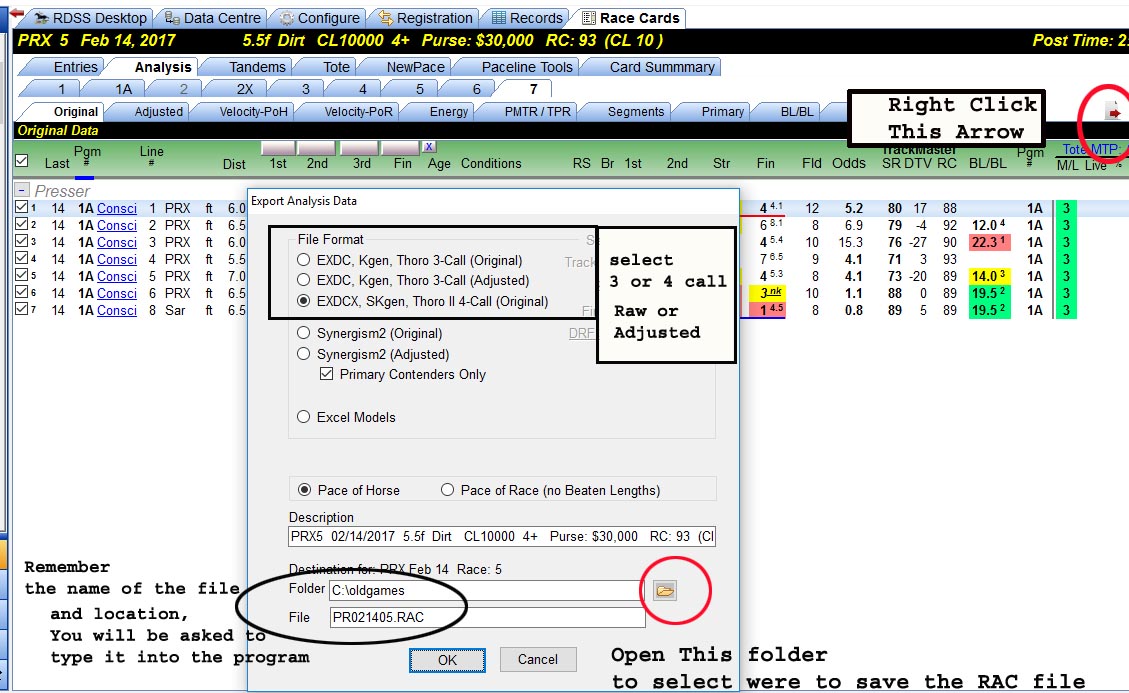This screenshot has width=1129, height=693.
Task: Open the Paceline Tools sub-tab
Action: 527,67
